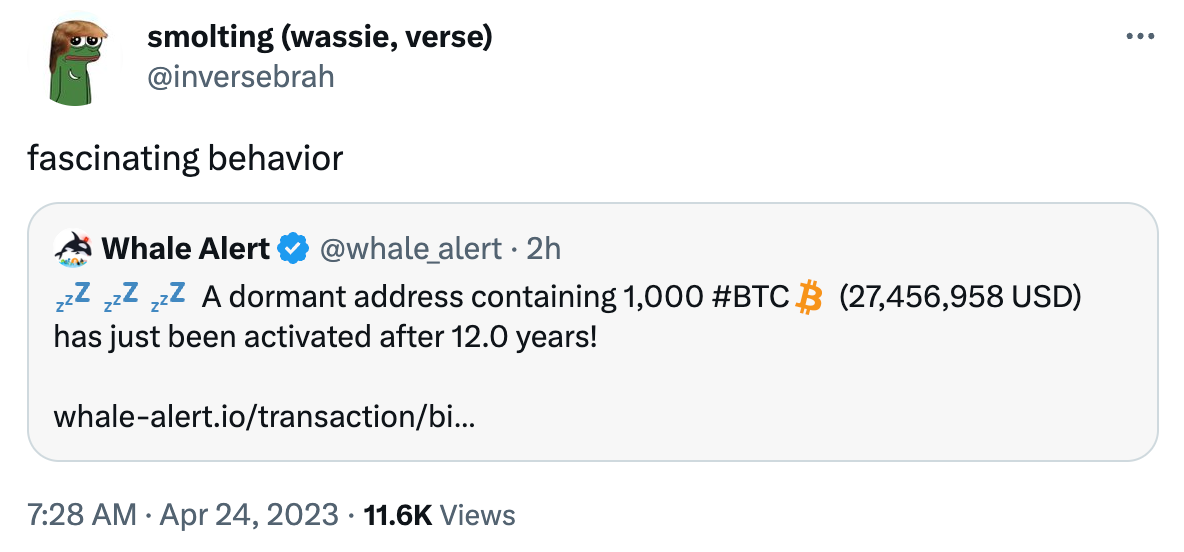Open the 11.6K Views count
The width and height of the screenshot is (1184, 552).
coord(439,515)
